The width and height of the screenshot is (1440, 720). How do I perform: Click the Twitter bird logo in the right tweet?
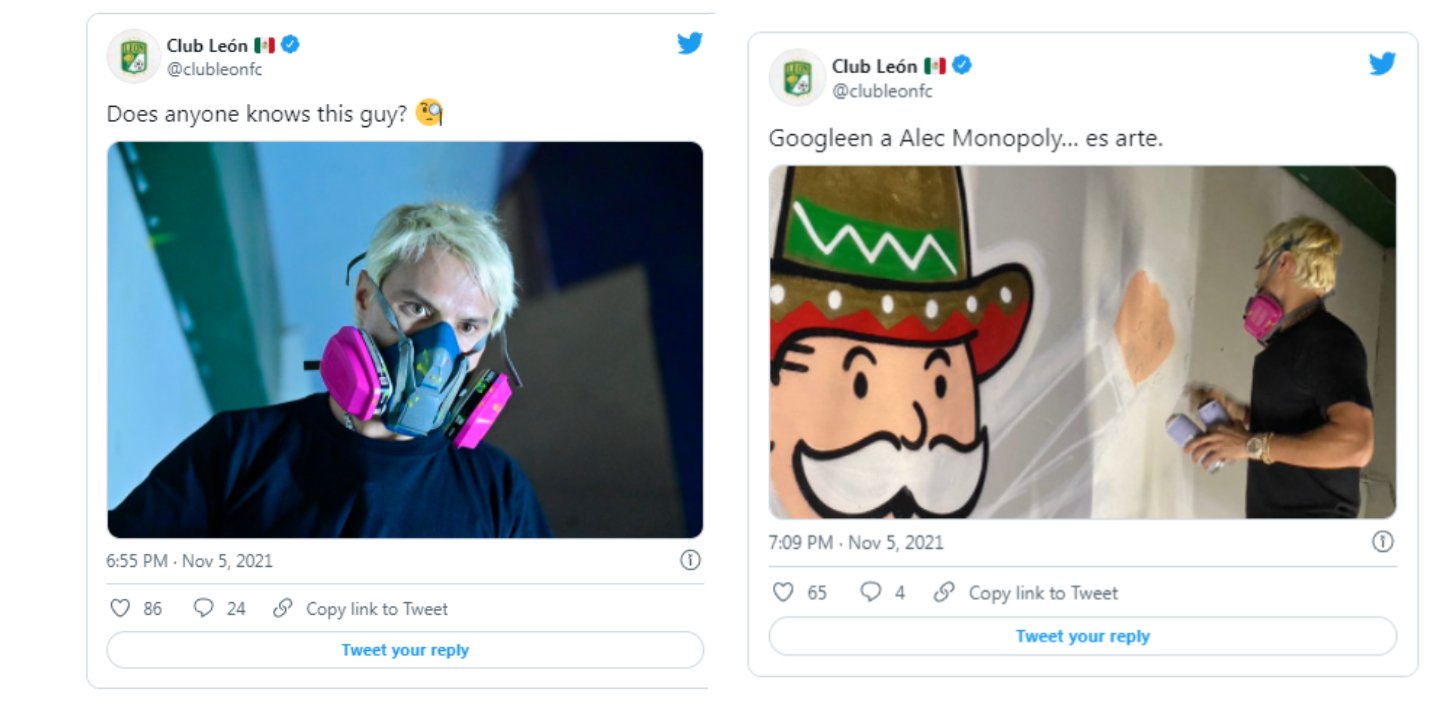coord(1382,64)
